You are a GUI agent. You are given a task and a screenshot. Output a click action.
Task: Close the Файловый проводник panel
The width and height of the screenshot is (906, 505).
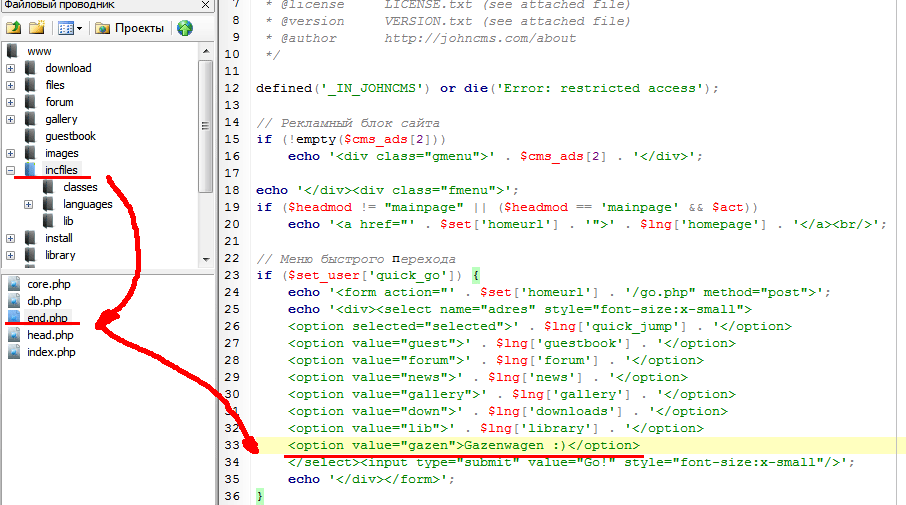pos(205,5)
